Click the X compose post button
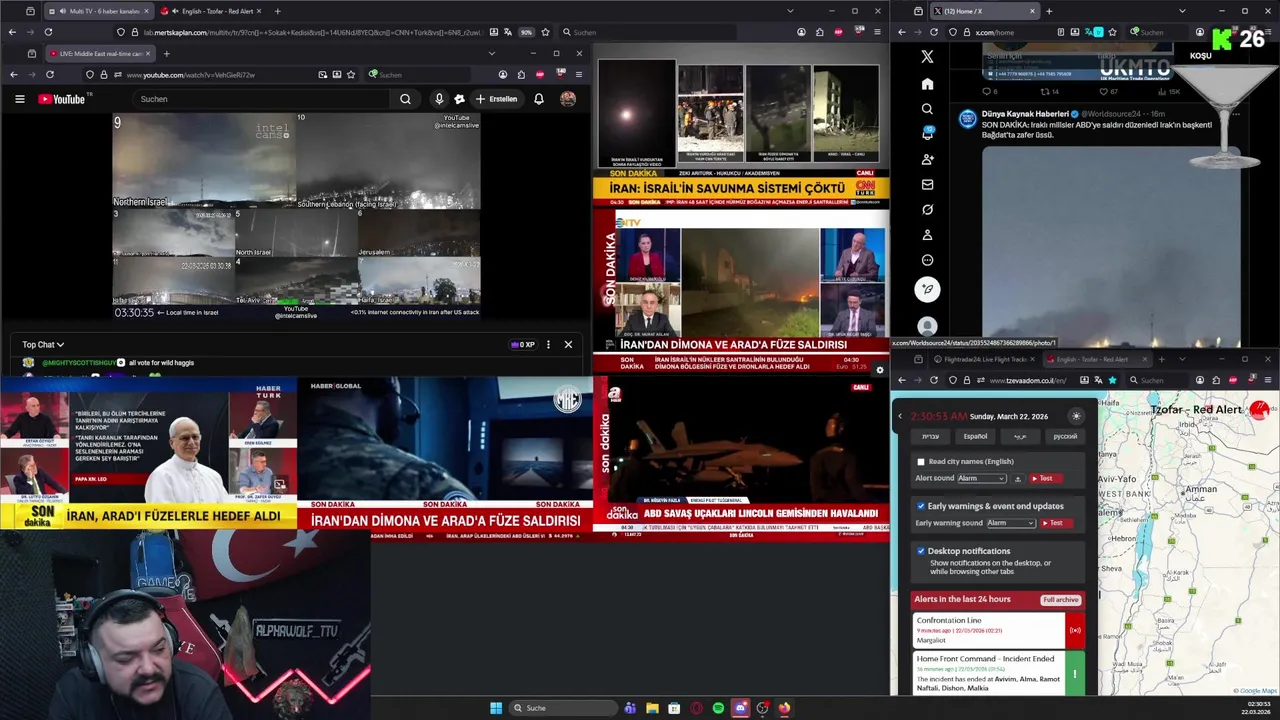1280x720 pixels. (927, 289)
